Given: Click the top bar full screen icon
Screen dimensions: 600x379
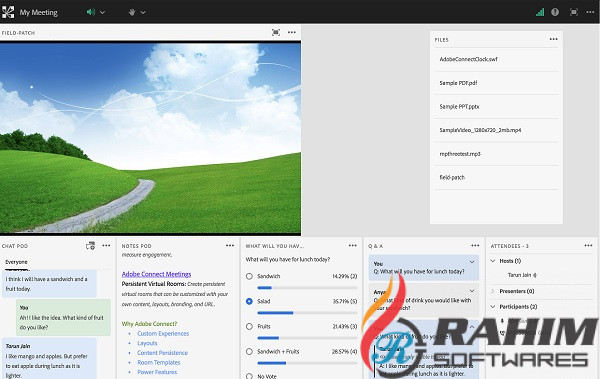Looking at the screenshot, I should coord(574,12).
